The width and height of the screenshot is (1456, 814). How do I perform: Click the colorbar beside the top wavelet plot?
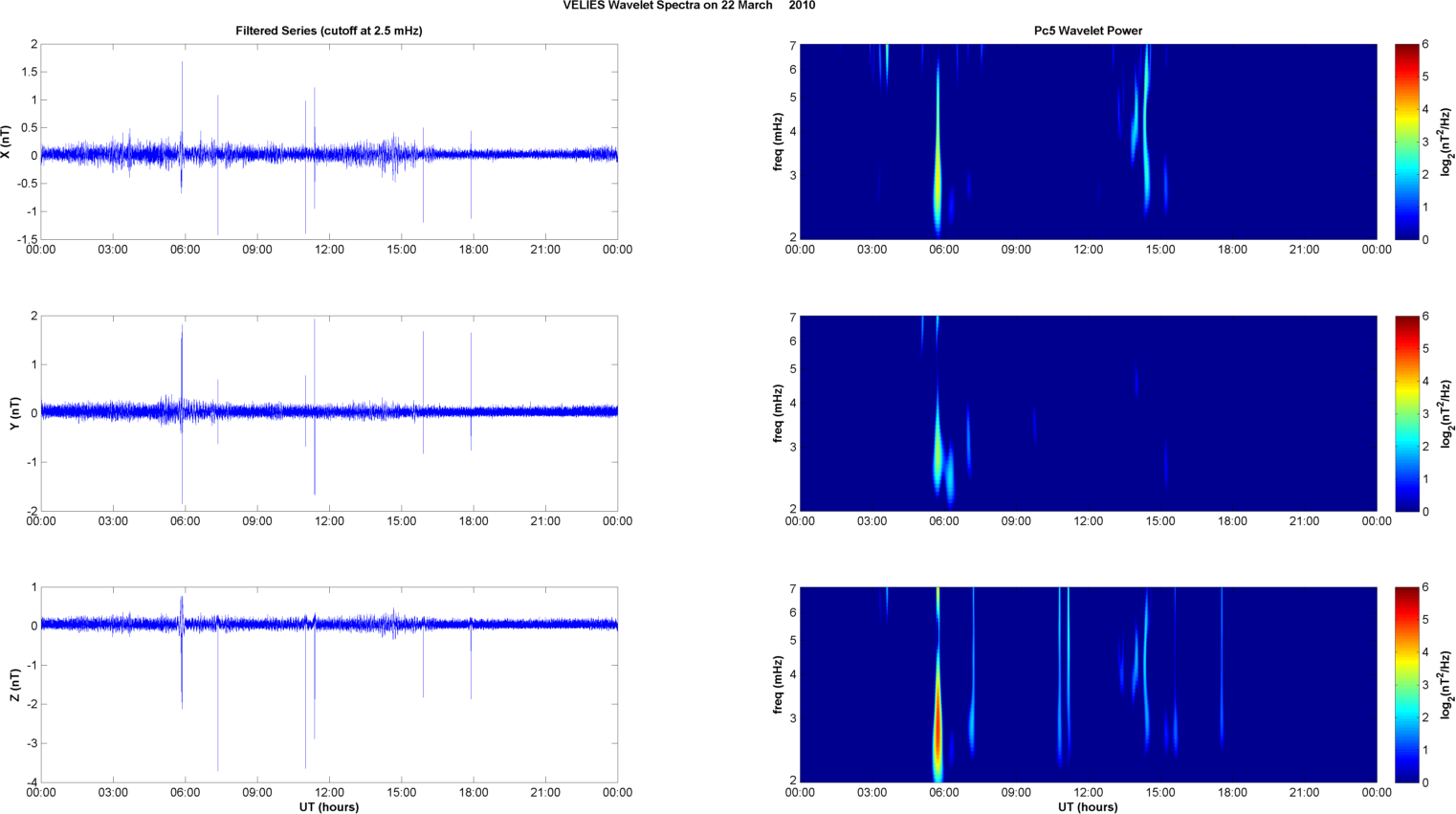[1406, 142]
